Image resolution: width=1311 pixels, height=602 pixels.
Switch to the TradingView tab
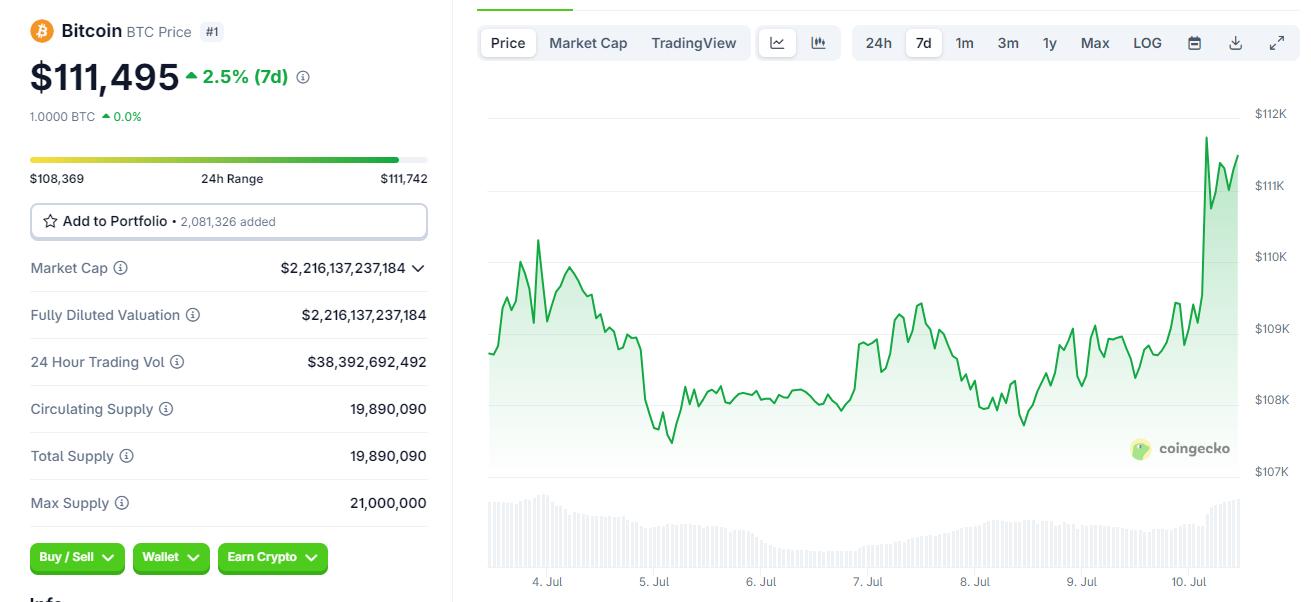pos(693,43)
